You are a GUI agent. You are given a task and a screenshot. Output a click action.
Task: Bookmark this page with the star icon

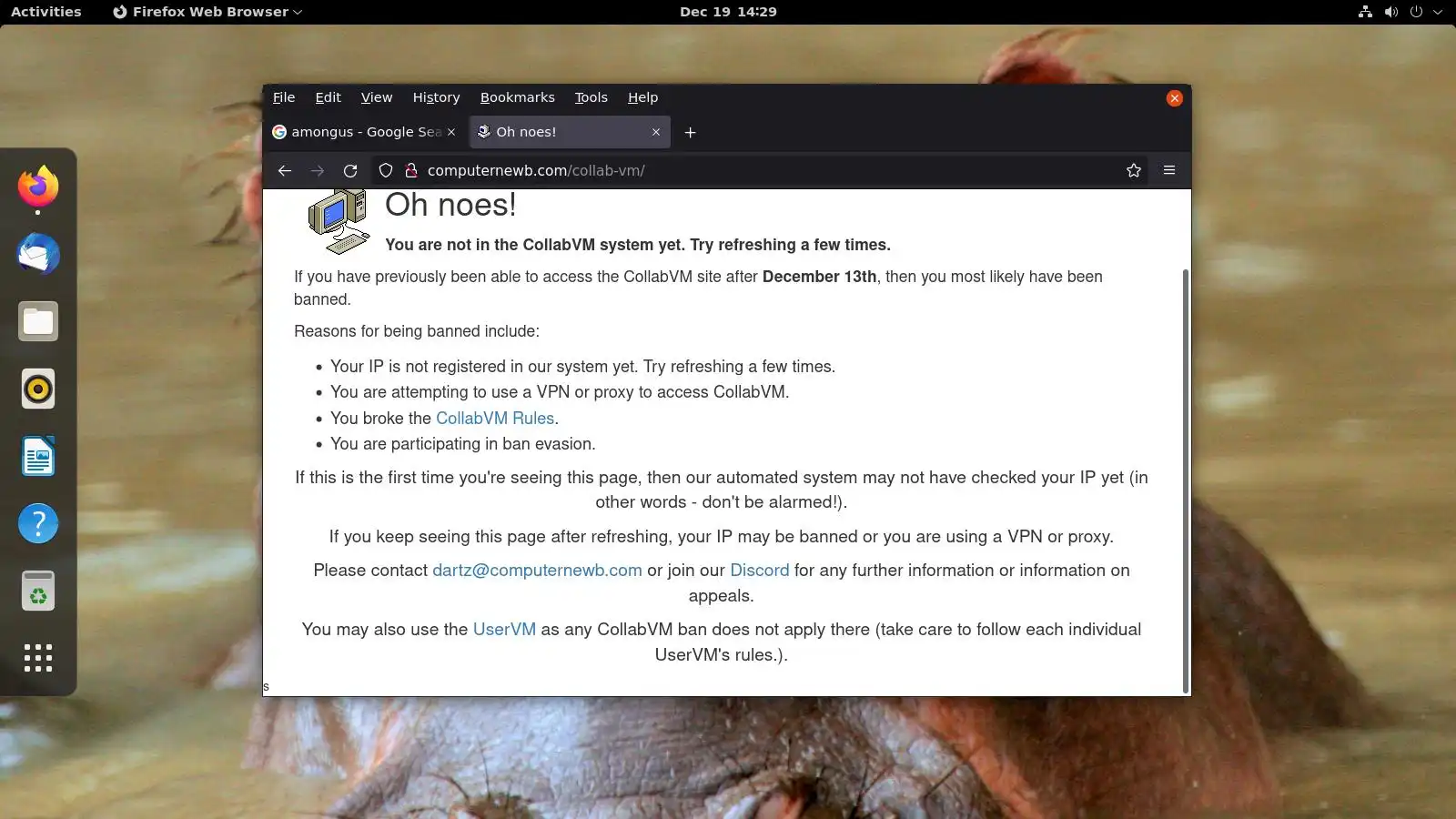(x=1134, y=170)
